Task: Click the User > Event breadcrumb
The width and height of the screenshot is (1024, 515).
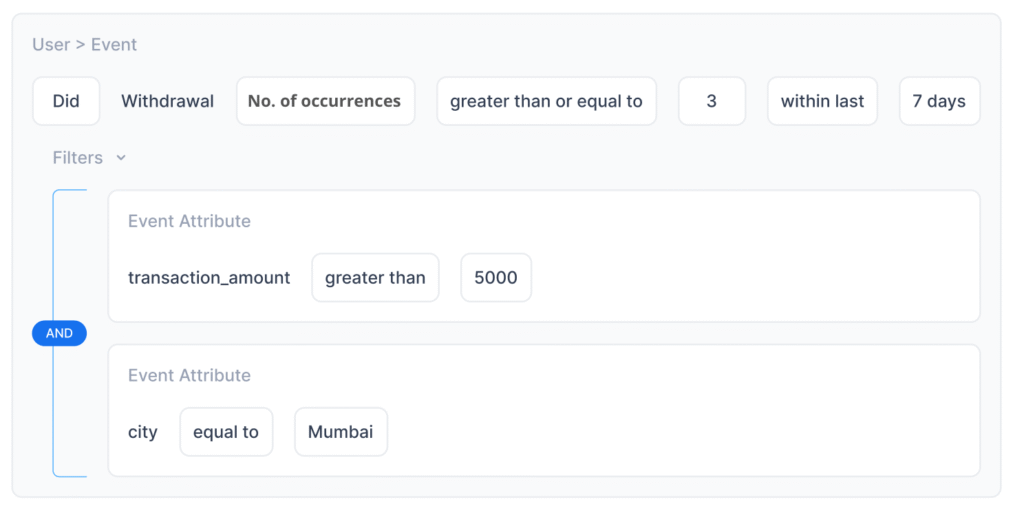Action: 85,45
